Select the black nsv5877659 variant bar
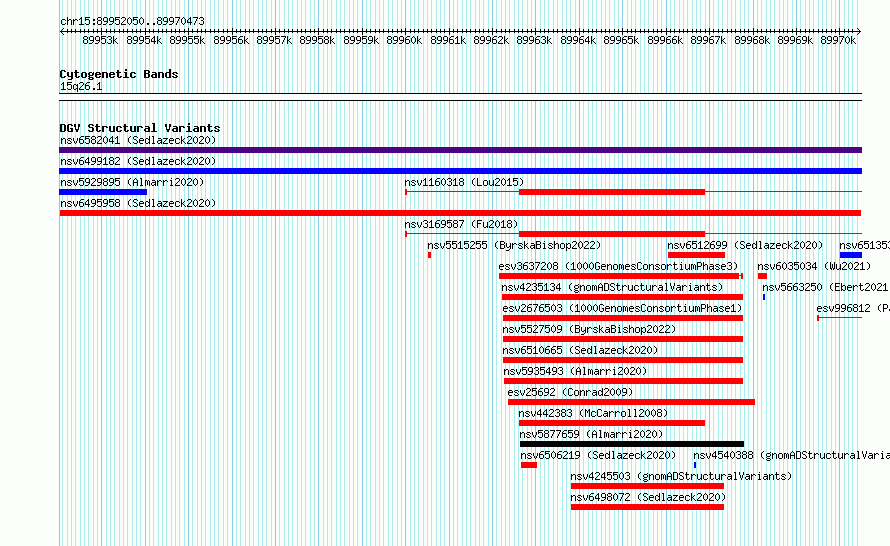Viewport: 890px width, 546px height. (x=632, y=444)
